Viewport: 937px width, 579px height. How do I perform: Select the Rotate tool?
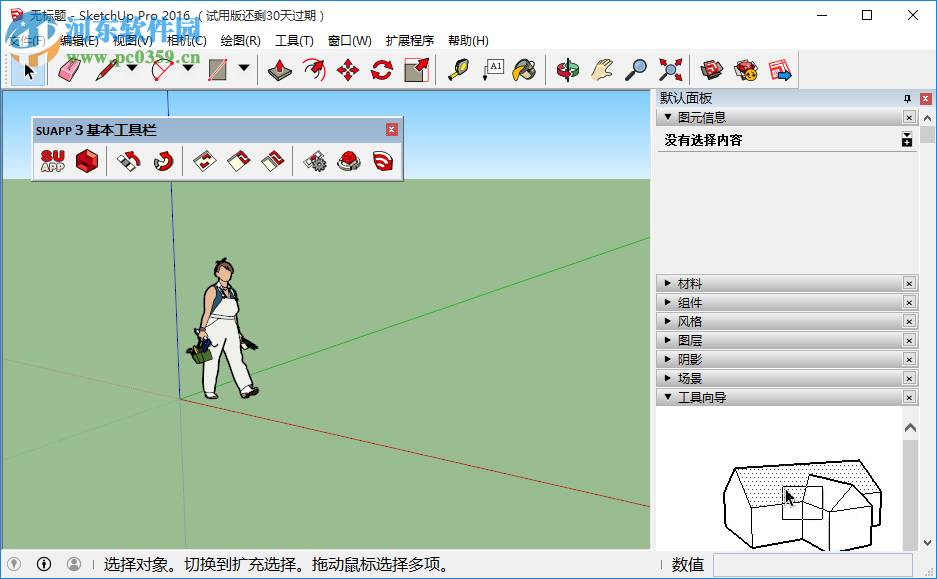coord(380,69)
